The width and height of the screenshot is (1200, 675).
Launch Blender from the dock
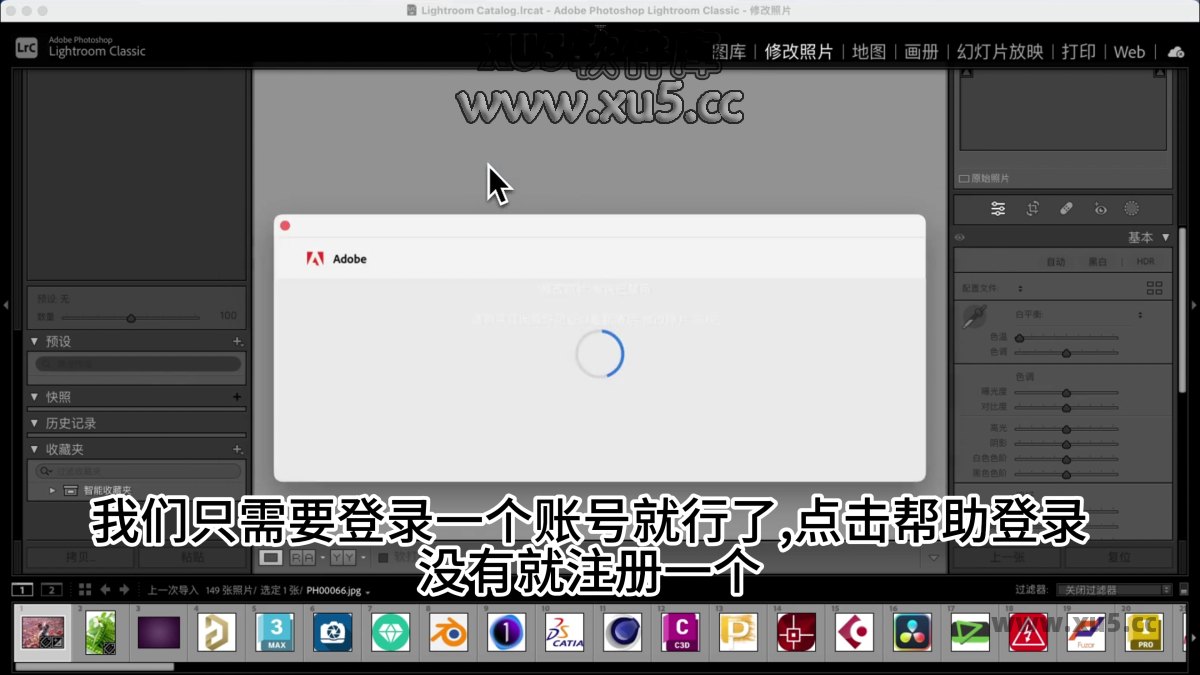click(448, 633)
